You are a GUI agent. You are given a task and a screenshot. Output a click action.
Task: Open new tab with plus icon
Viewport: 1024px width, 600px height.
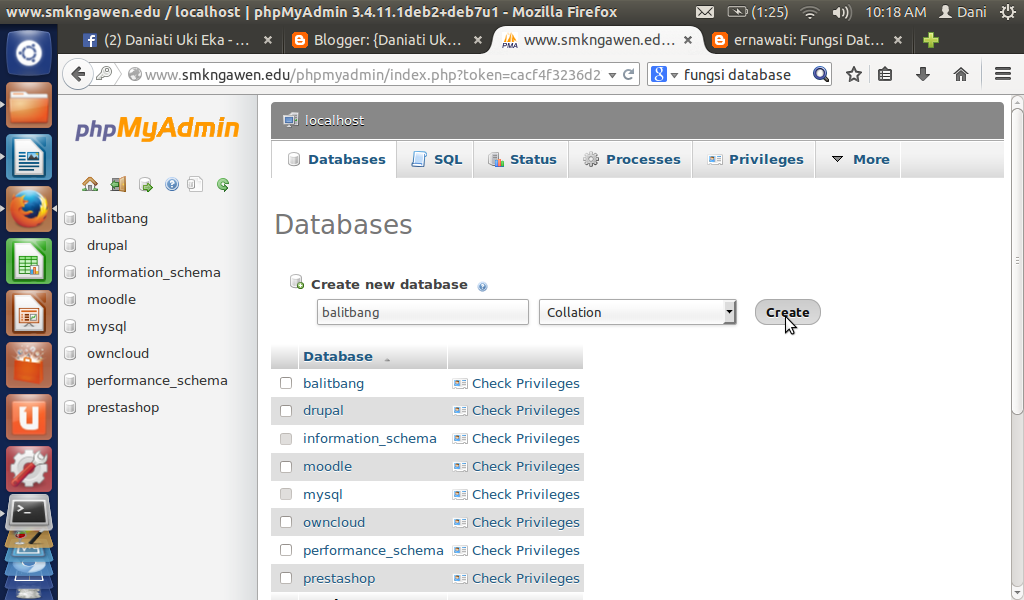(x=931, y=40)
